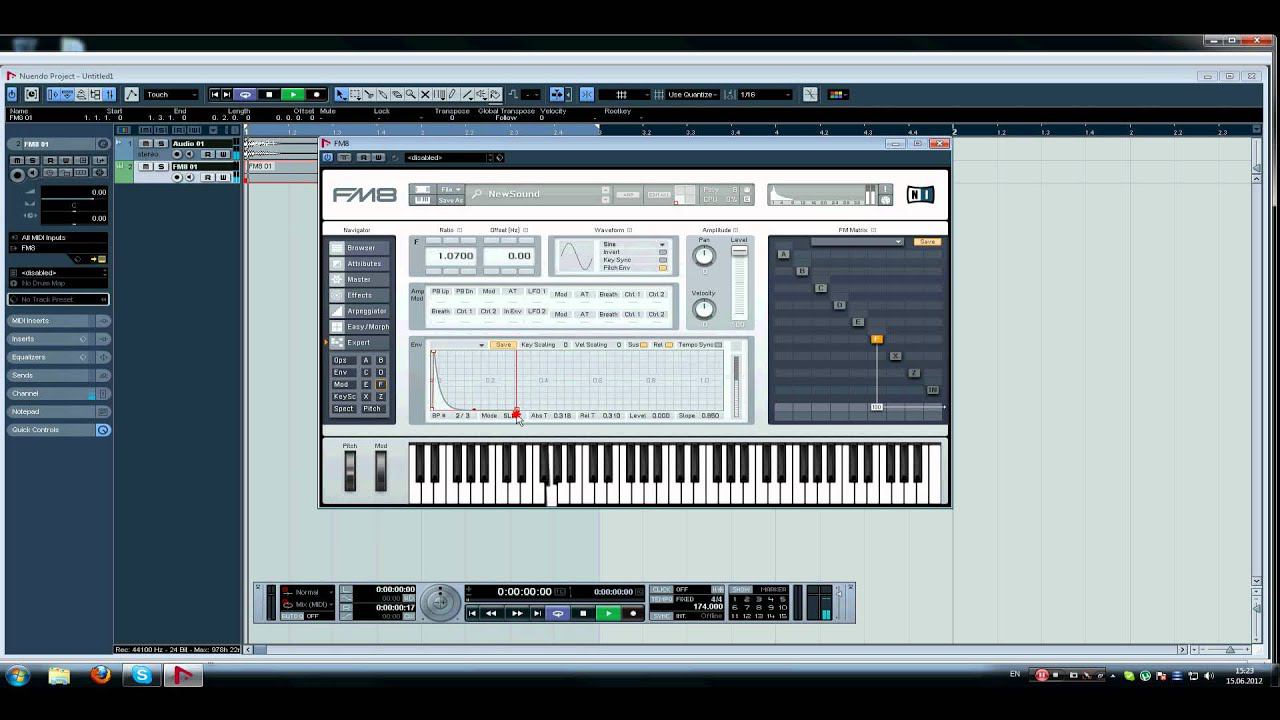1280x720 pixels.
Task: Click Nuendo icon in the taskbar
Action: point(183,676)
